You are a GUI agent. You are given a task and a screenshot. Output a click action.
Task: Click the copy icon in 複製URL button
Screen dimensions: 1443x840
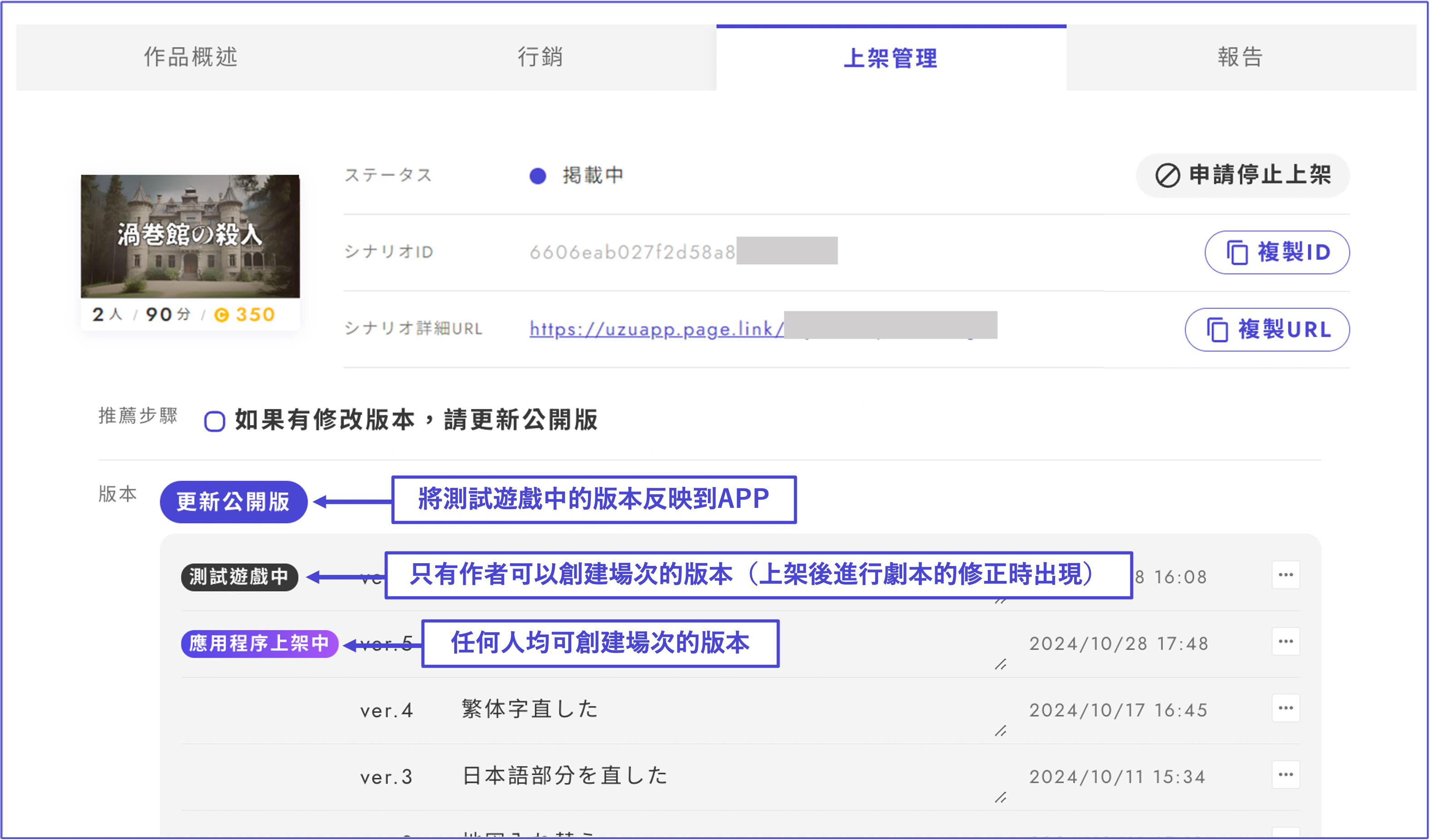pos(1217,330)
